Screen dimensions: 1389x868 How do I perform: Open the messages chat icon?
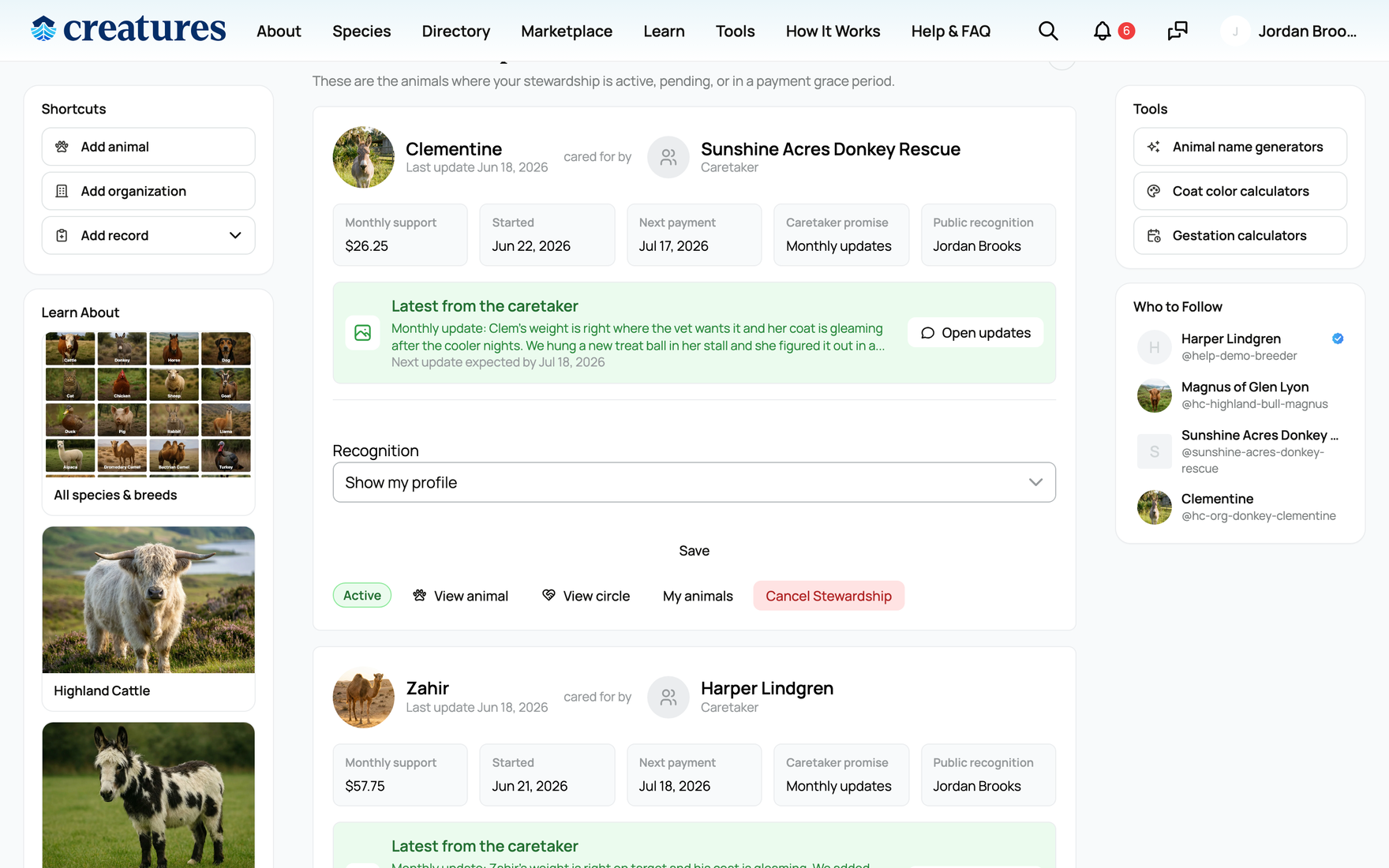point(1177,31)
